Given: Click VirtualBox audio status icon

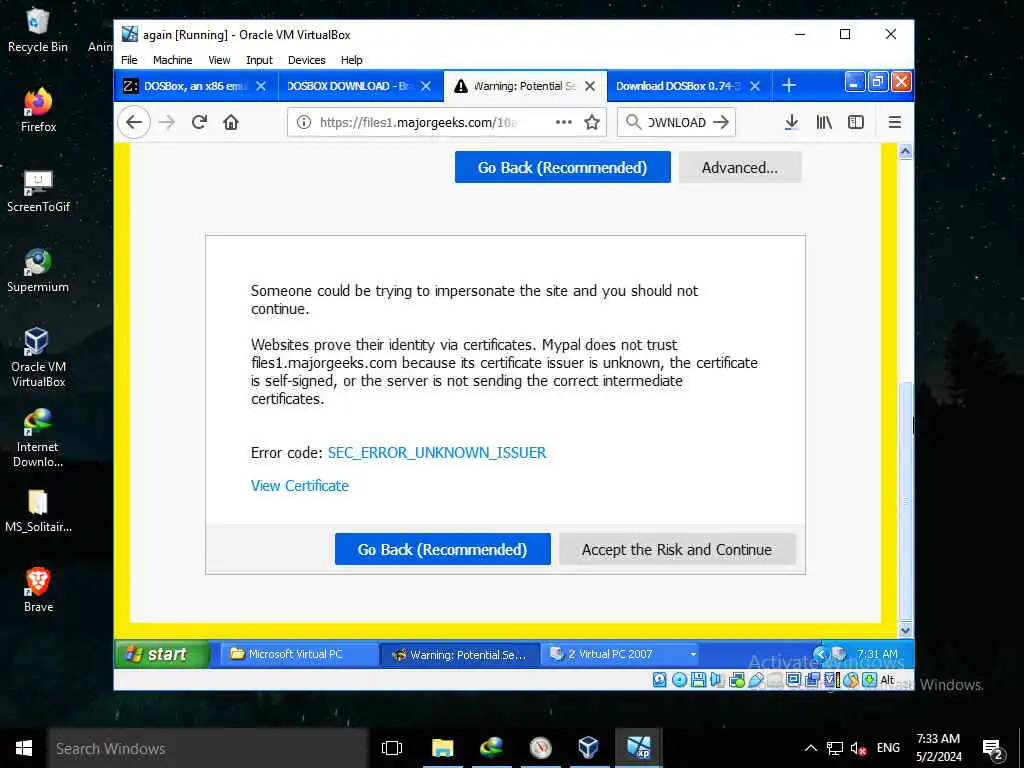Looking at the screenshot, I should [x=716, y=680].
